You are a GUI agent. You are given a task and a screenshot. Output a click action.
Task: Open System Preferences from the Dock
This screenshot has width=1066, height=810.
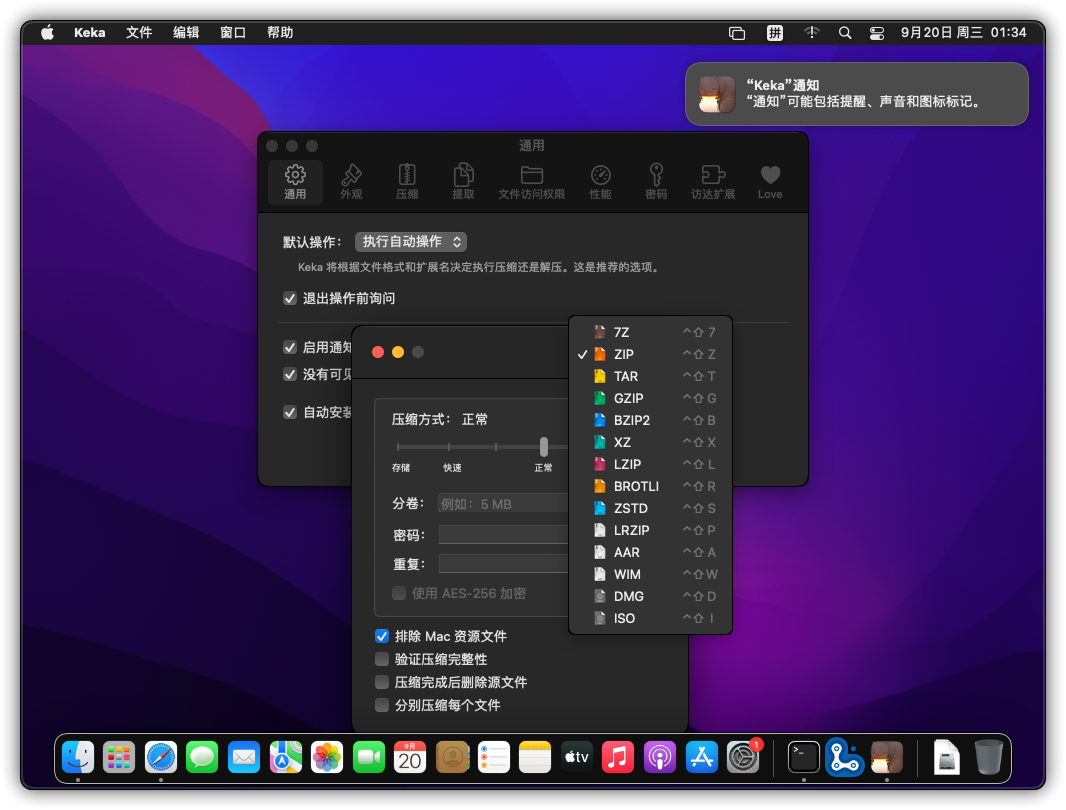coord(743,757)
